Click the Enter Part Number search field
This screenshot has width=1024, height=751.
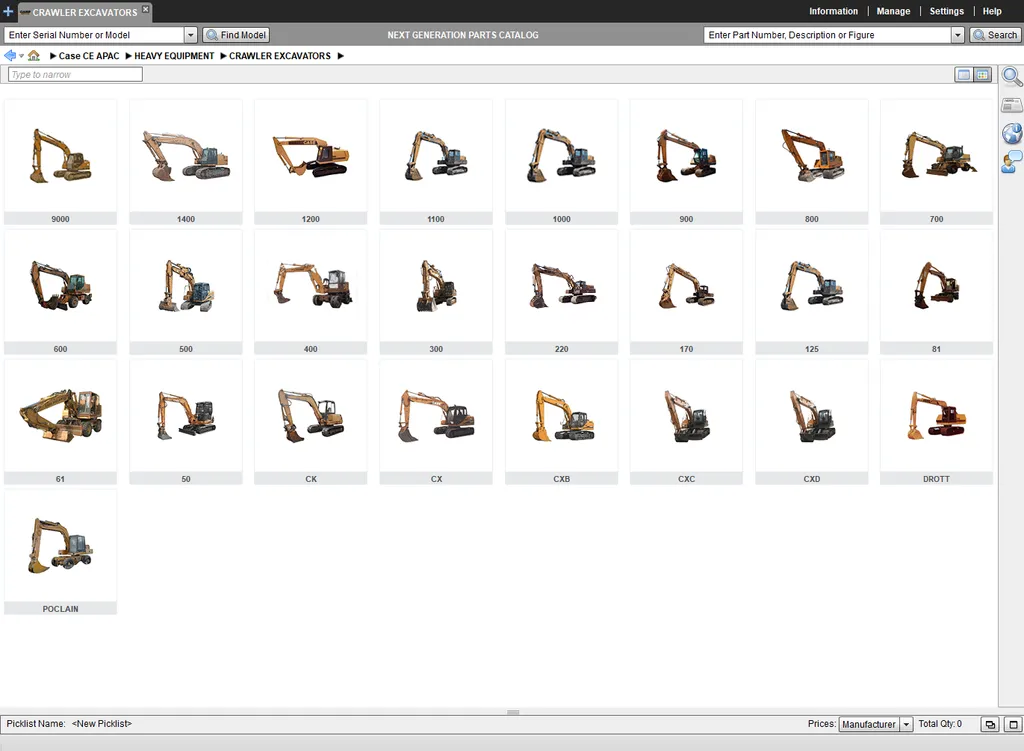[x=827, y=35]
